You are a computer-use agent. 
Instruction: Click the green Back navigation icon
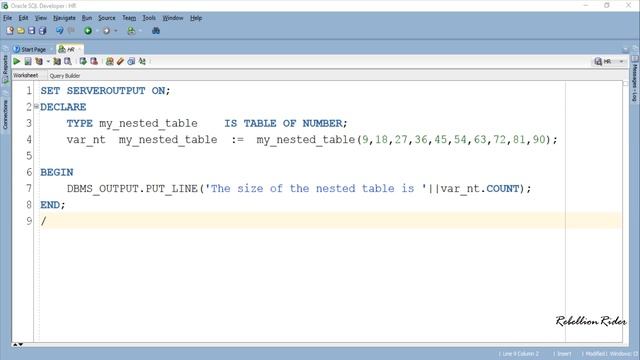point(88,31)
